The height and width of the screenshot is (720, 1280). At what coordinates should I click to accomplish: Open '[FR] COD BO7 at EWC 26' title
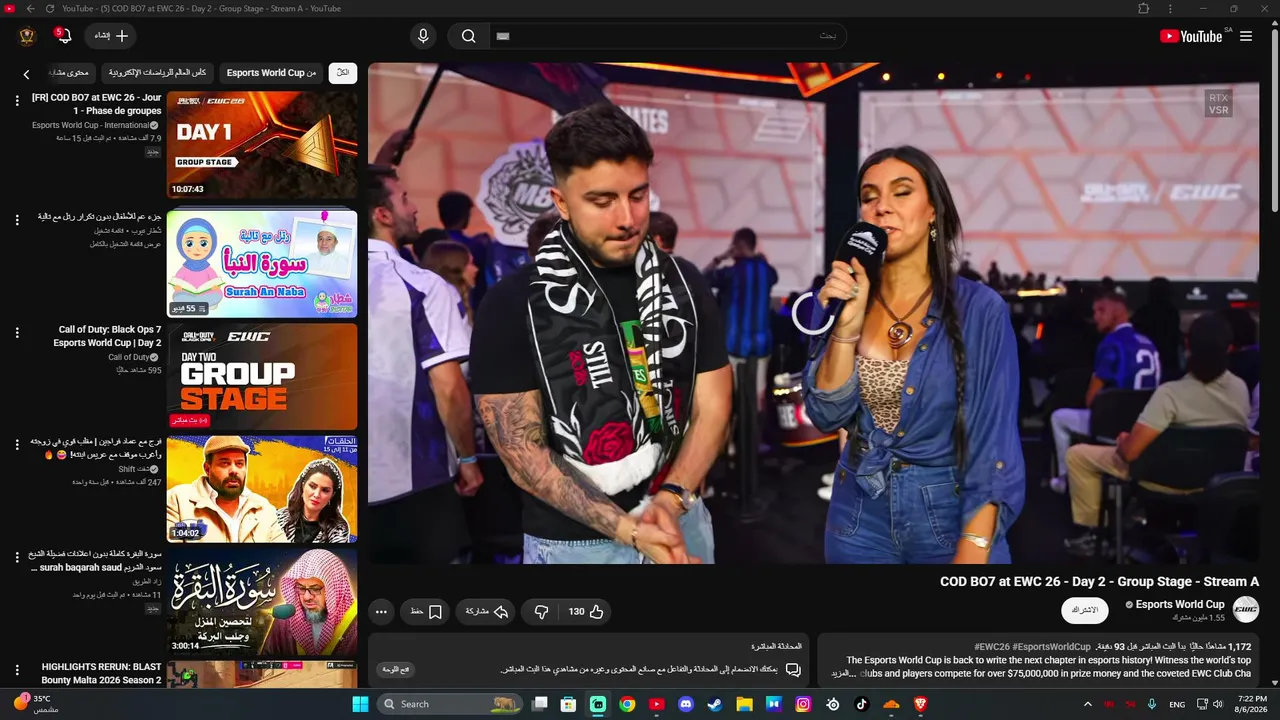pyautogui.click(x=96, y=104)
